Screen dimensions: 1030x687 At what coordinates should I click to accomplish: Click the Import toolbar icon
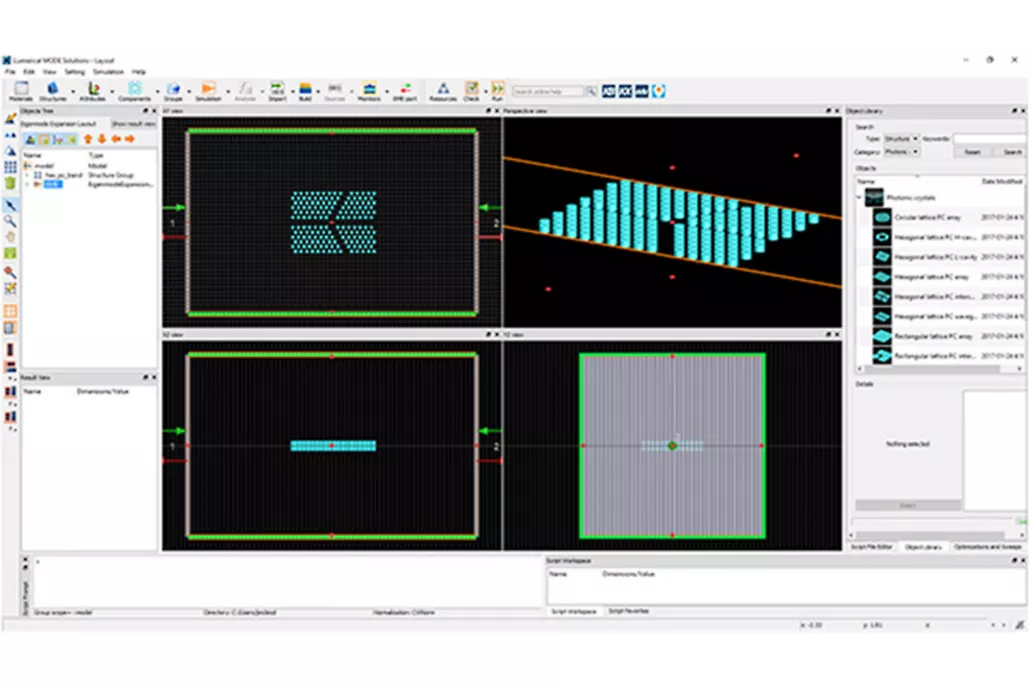coord(277,90)
